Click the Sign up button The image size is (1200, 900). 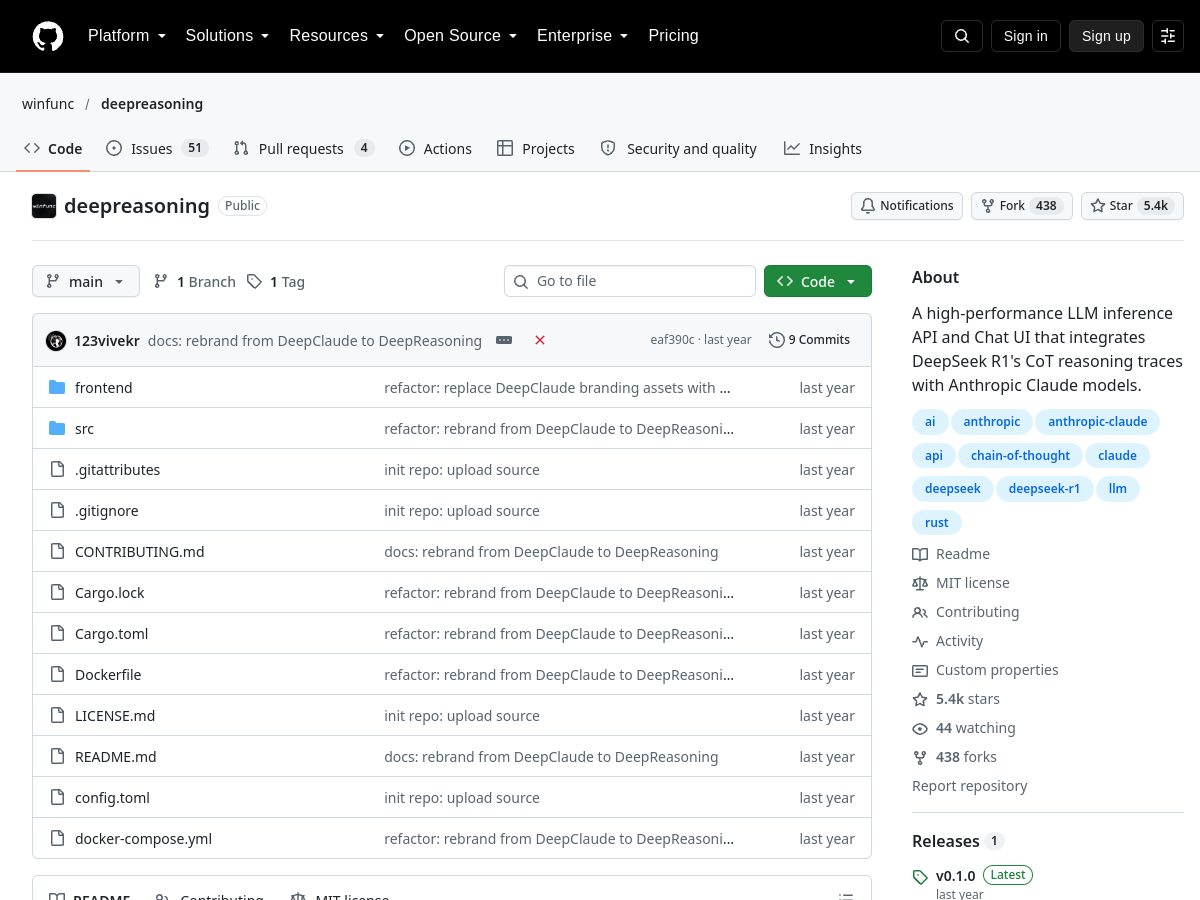click(x=1106, y=36)
